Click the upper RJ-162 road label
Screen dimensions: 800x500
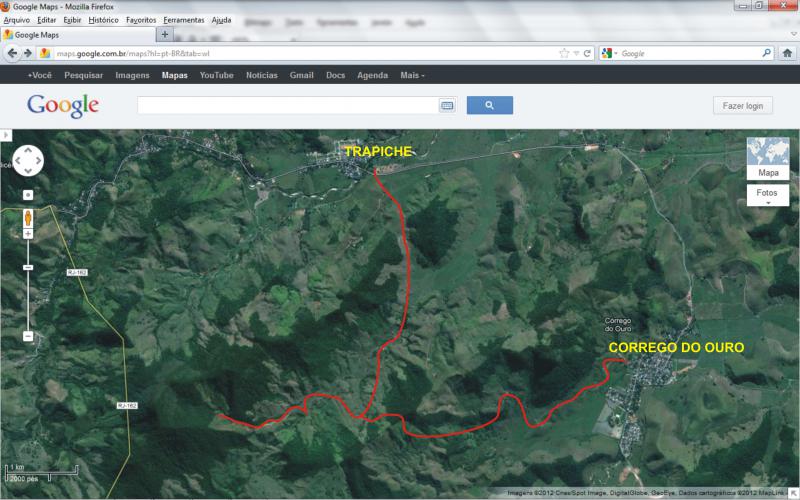pos(77,272)
